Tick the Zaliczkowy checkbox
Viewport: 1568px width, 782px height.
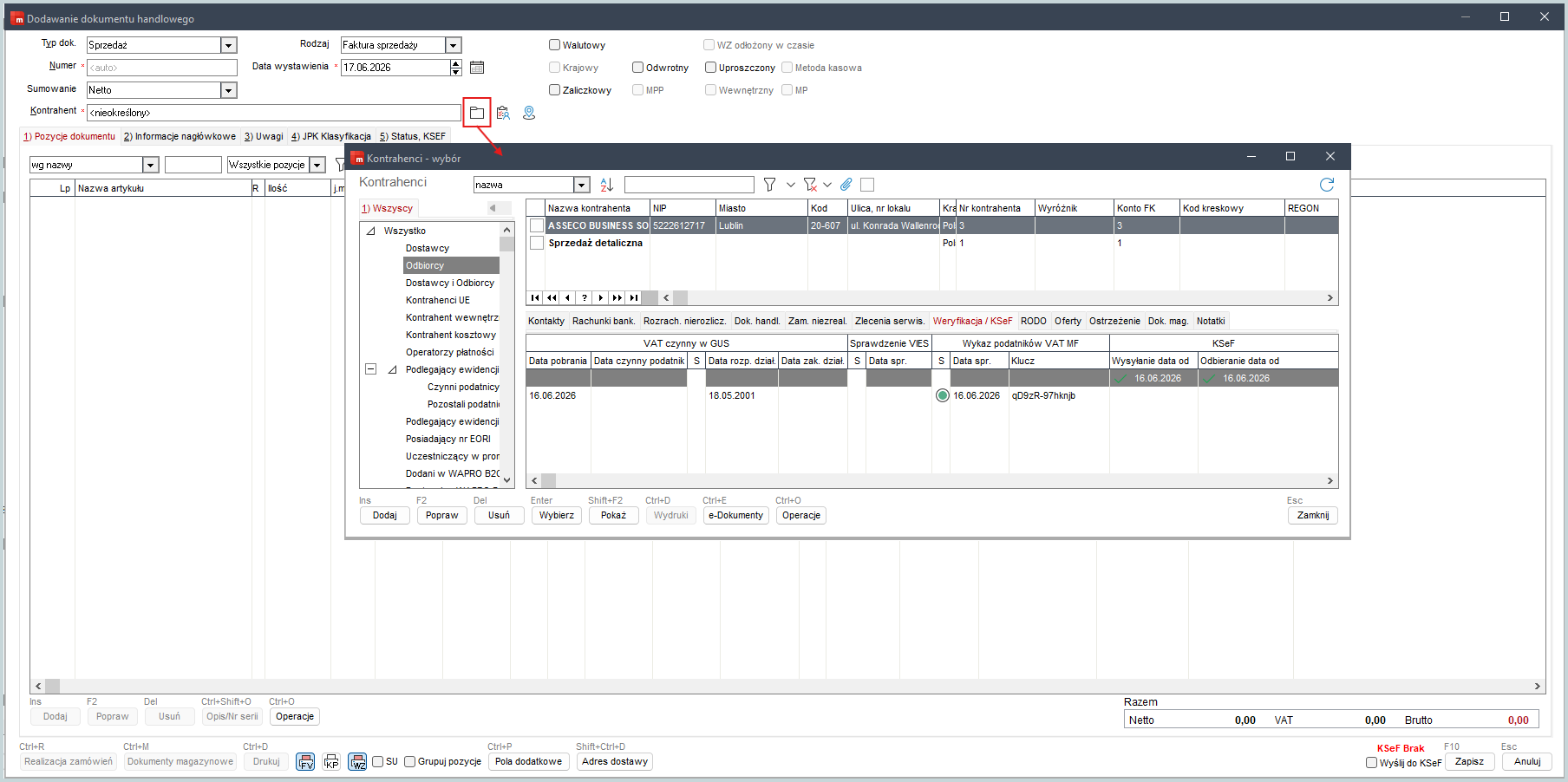click(554, 90)
